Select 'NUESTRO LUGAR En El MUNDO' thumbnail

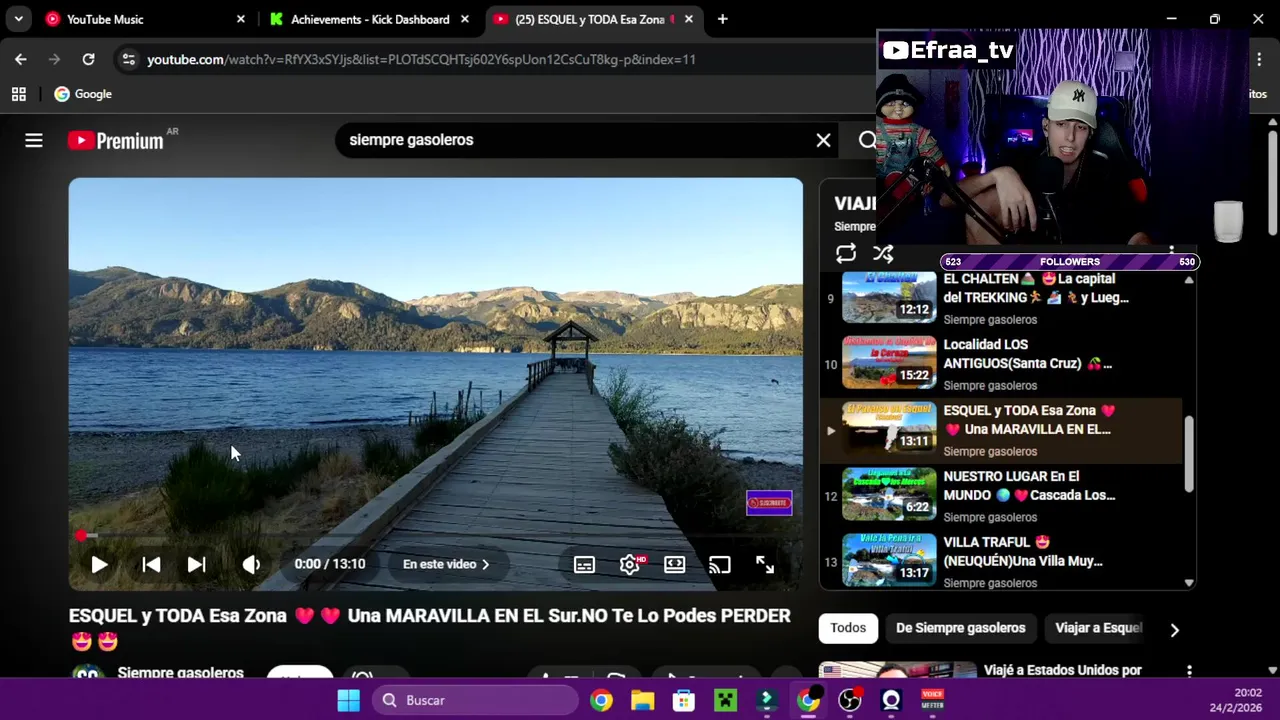(x=889, y=494)
